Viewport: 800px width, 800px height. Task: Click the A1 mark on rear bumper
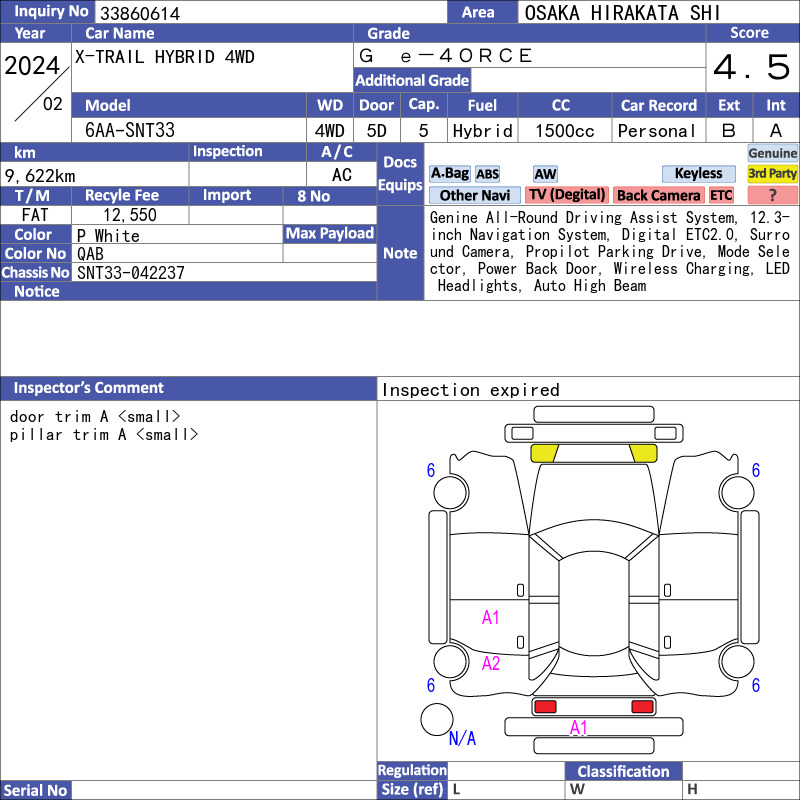click(x=579, y=728)
